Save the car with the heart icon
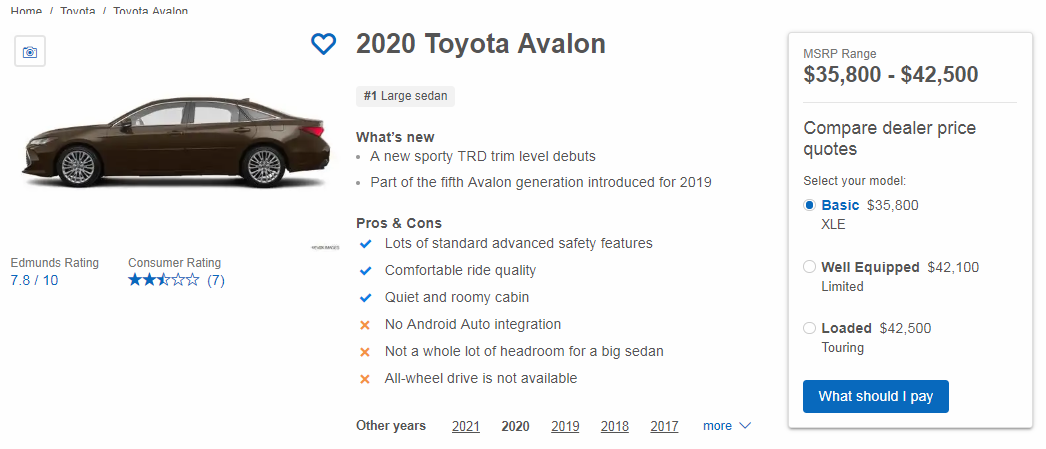The width and height of the screenshot is (1046, 449). coord(323,44)
